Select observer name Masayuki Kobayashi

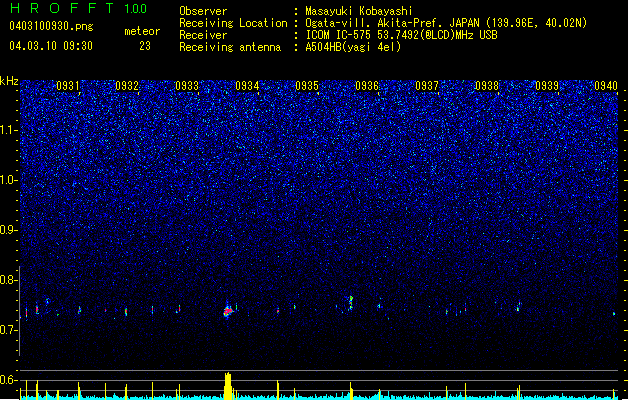[359, 11]
